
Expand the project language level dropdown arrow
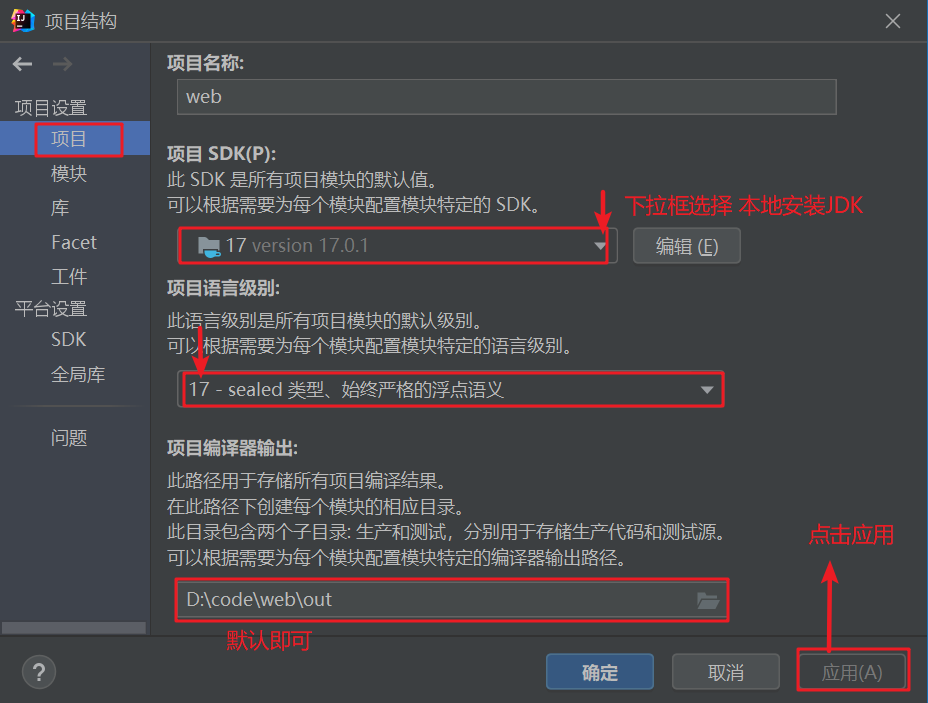pyautogui.click(x=707, y=390)
